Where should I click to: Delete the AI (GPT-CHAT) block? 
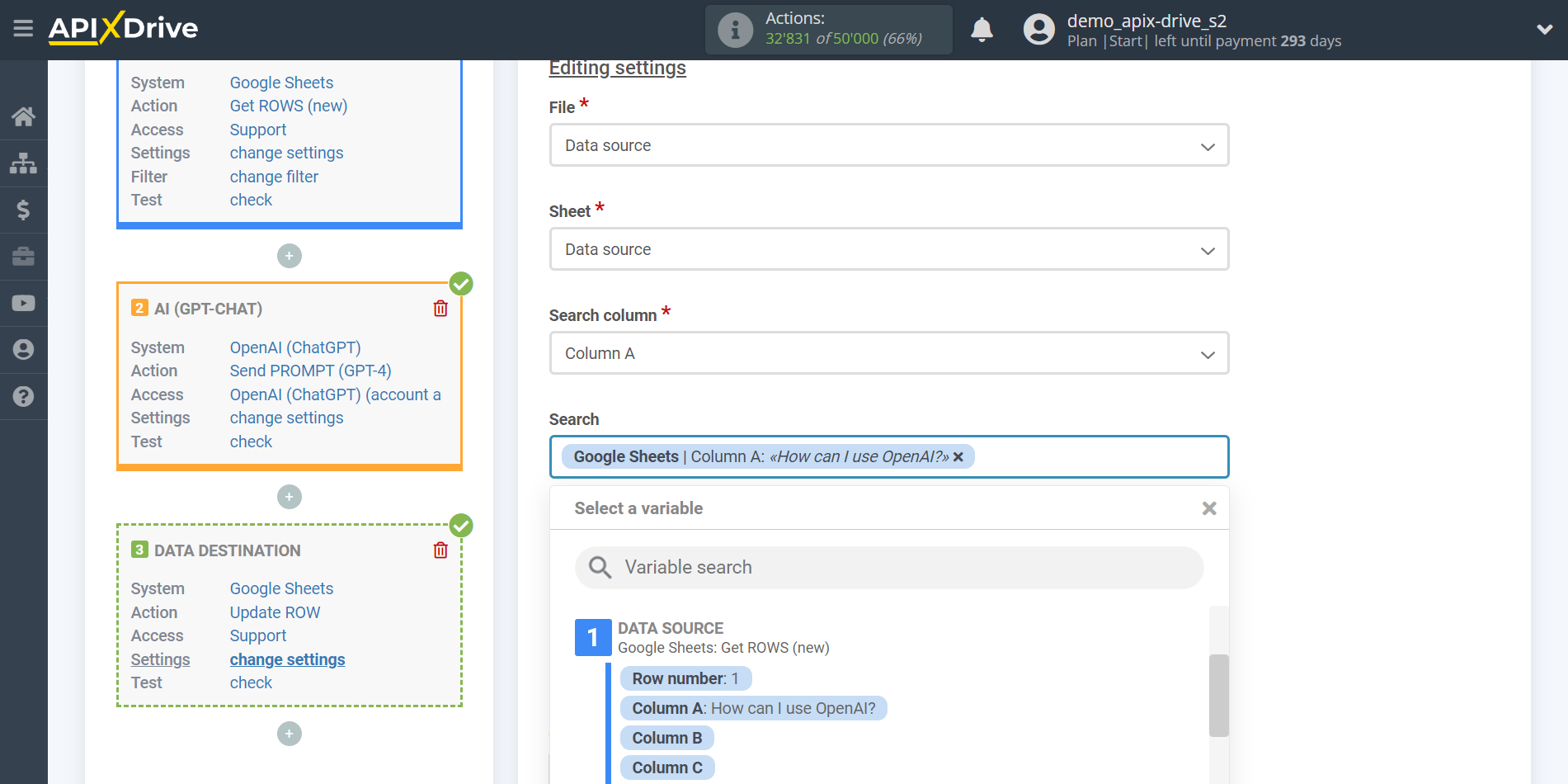point(440,309)
